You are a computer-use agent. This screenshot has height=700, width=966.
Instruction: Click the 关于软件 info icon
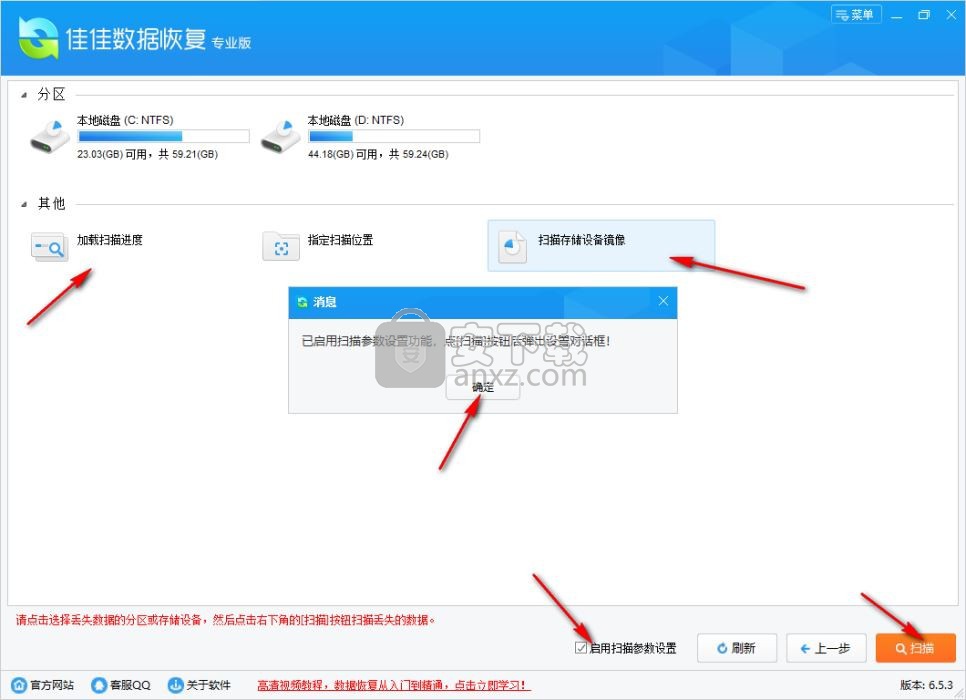176,685
